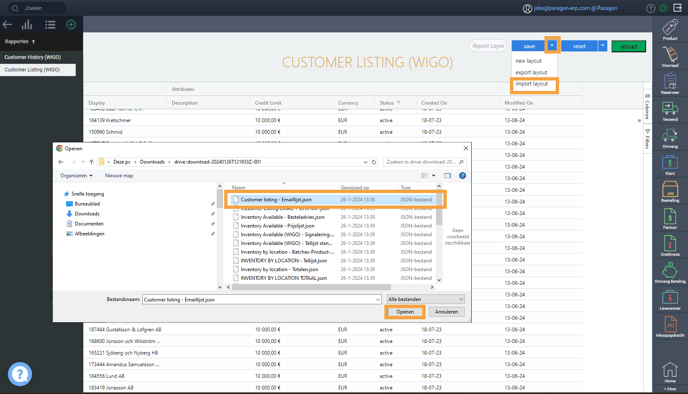
Task: Click the green add plus icon
Action: click(x=71, y=25)
